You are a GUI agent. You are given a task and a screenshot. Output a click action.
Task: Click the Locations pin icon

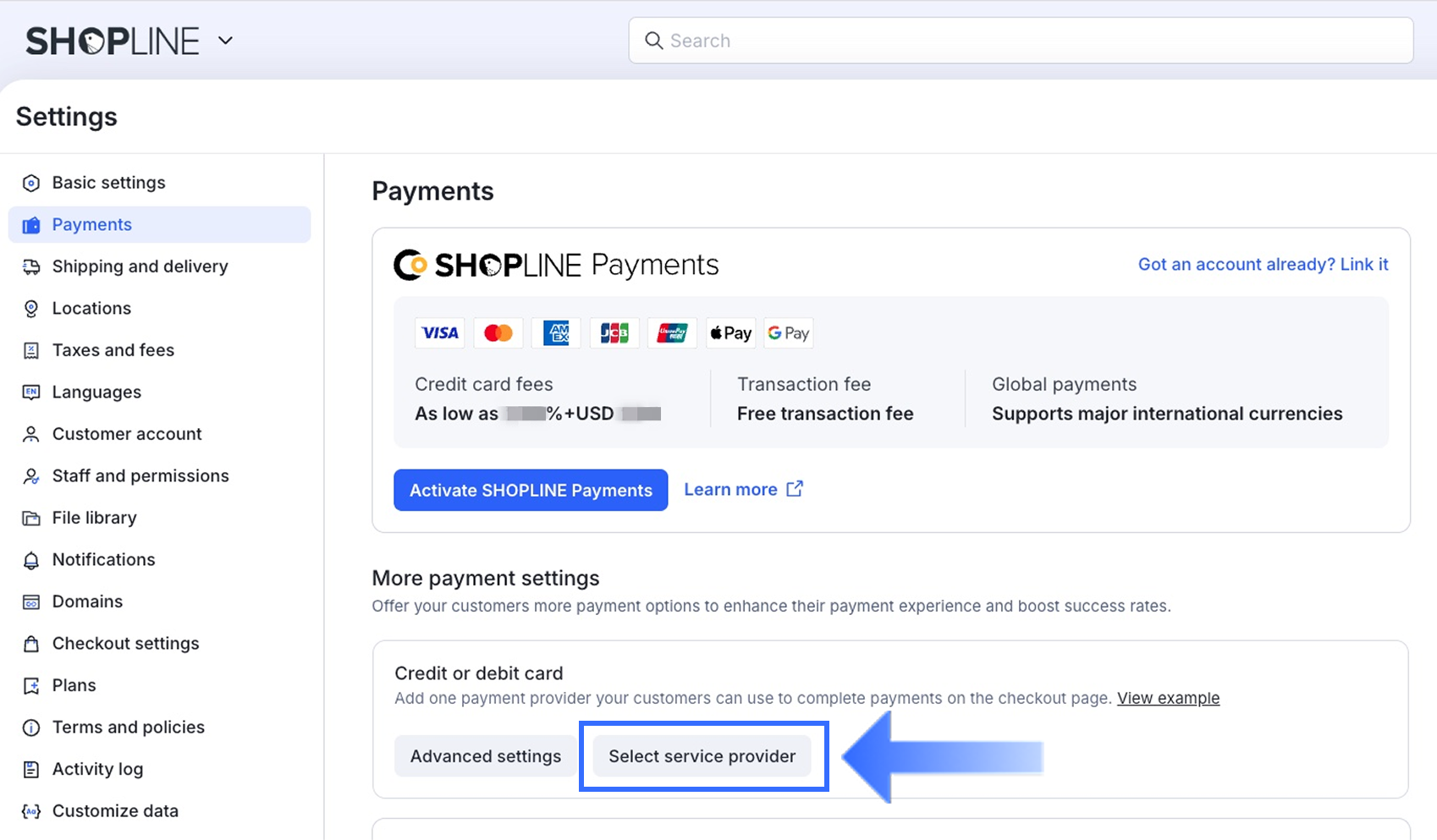pyautogui.click(x=31, y=309)
